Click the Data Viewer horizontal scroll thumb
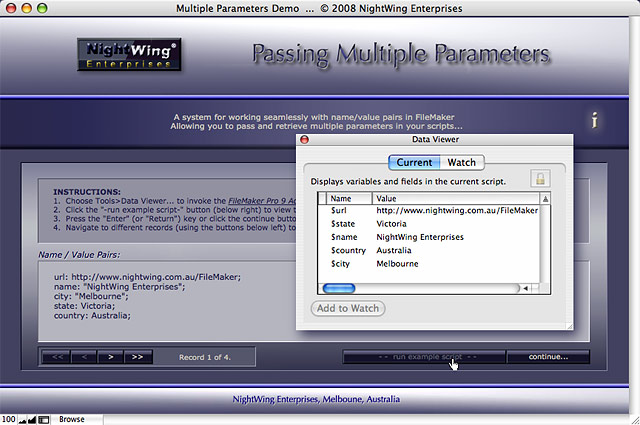 (x=339, y=288)
